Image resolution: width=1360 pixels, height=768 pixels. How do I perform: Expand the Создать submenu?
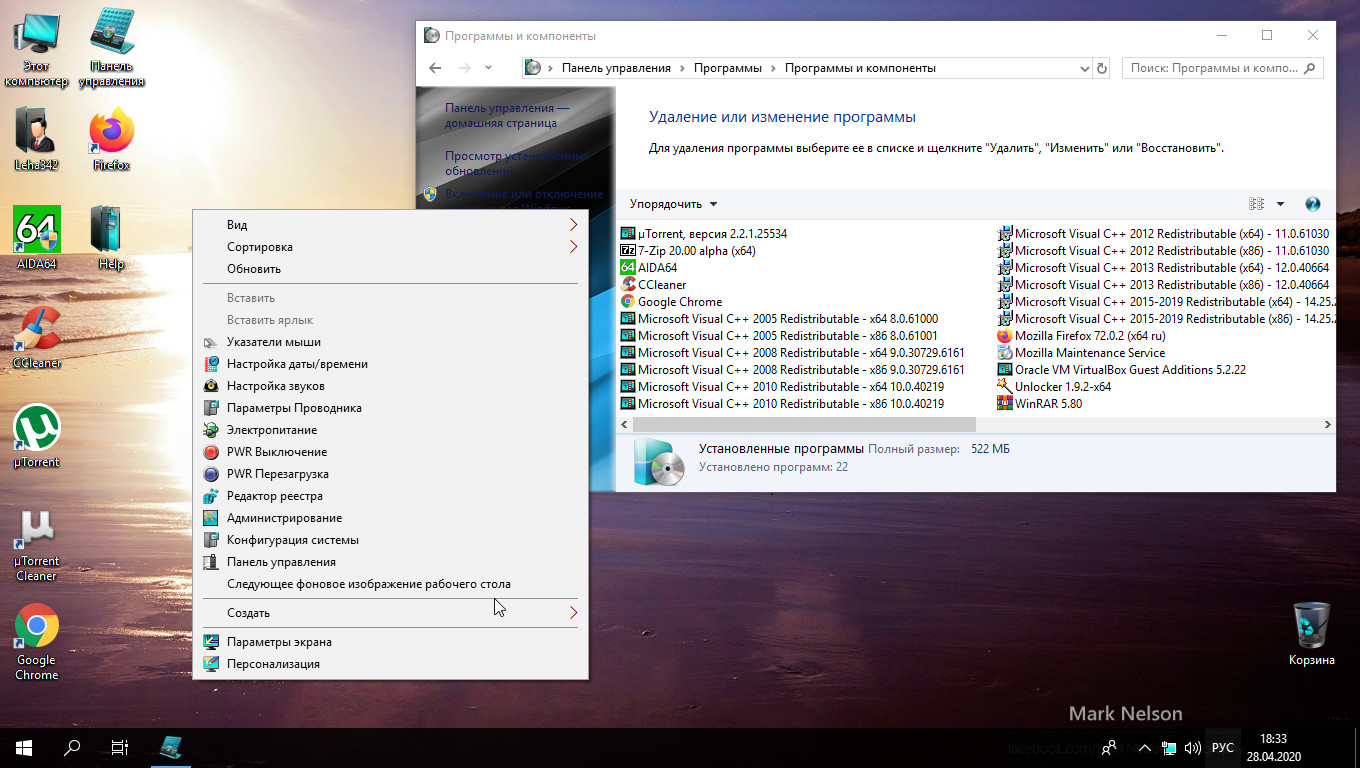tap(573, 613)
